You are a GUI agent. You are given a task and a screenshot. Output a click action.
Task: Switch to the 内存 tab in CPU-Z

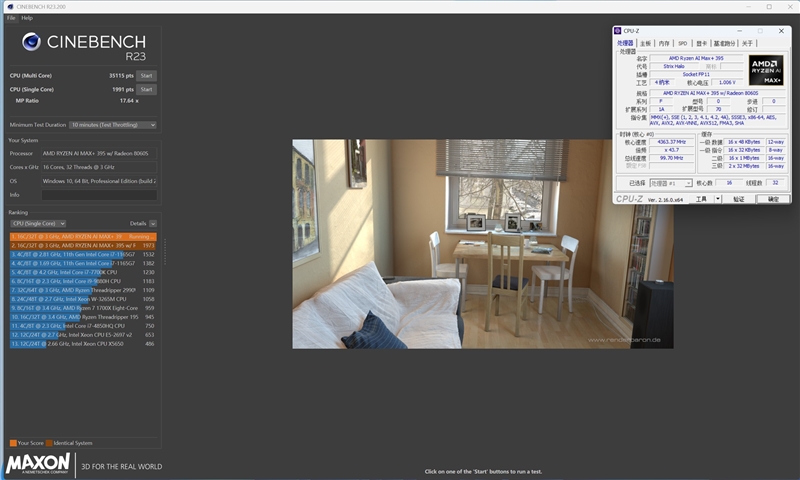coord(664,44)
